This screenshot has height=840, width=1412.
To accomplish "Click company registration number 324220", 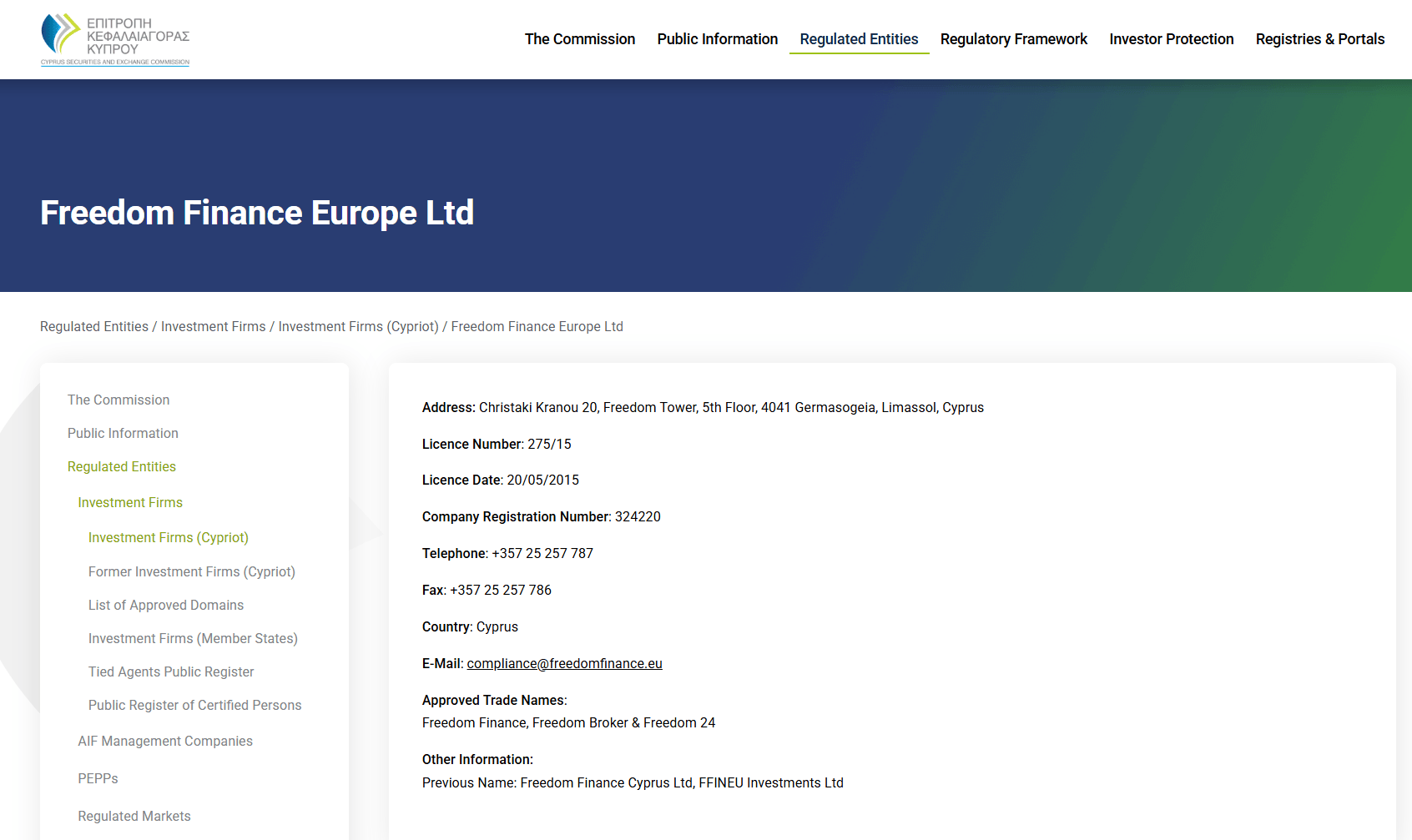I will pos(638,517).
